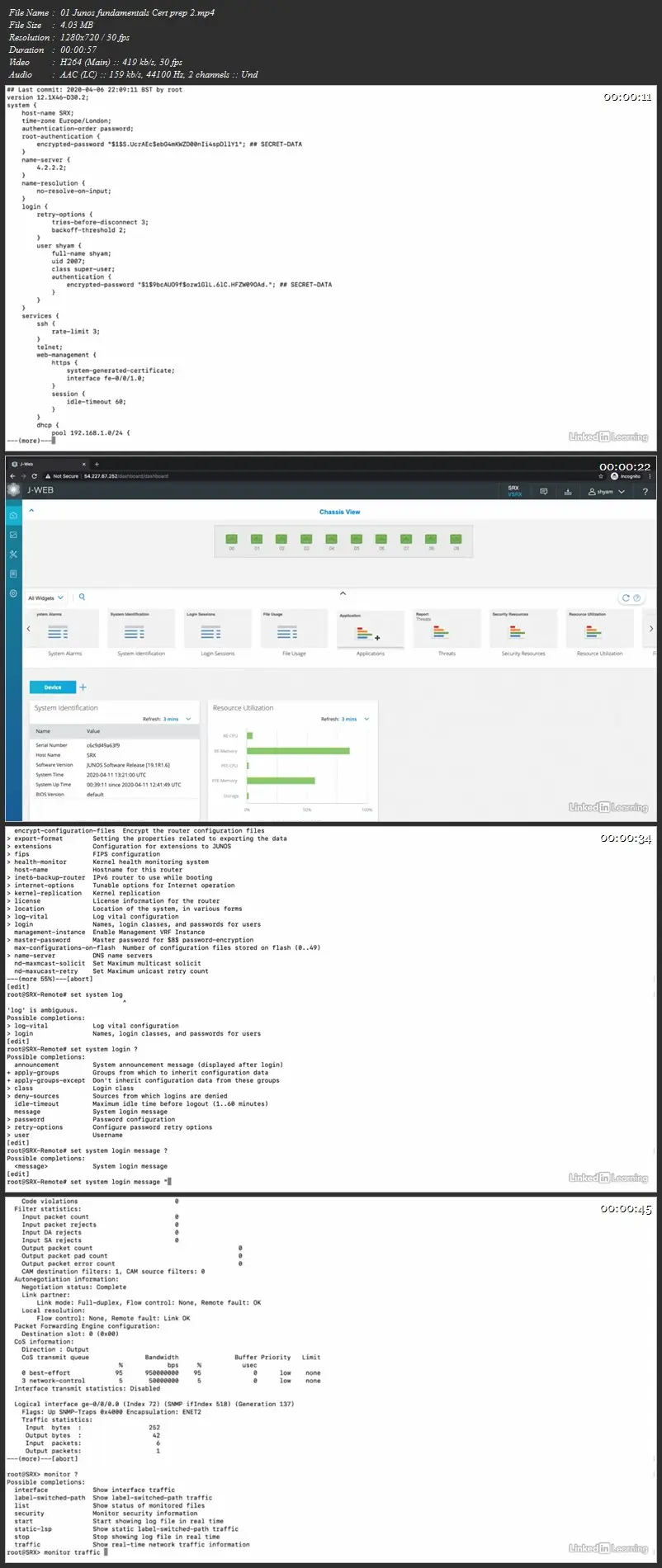Open a new browser tab
The height and width of the screenshot is (1568, 662).
[x=97, y=464]
